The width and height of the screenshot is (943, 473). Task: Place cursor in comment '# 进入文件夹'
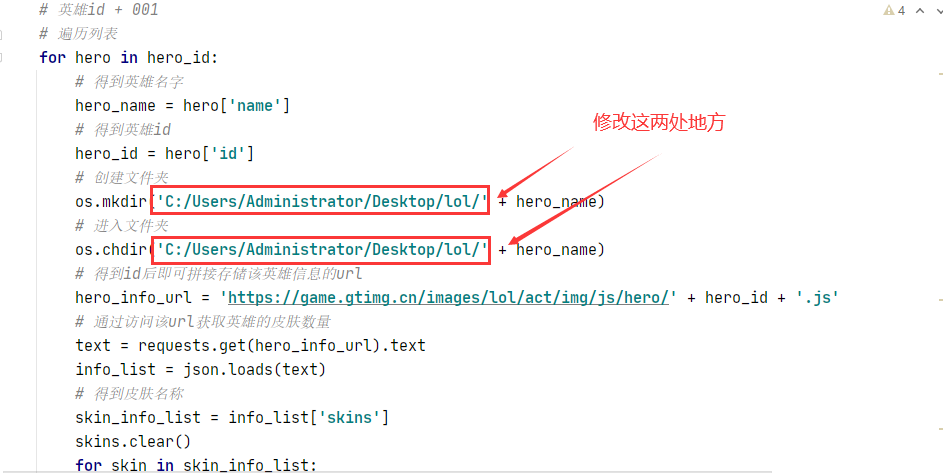122,226
